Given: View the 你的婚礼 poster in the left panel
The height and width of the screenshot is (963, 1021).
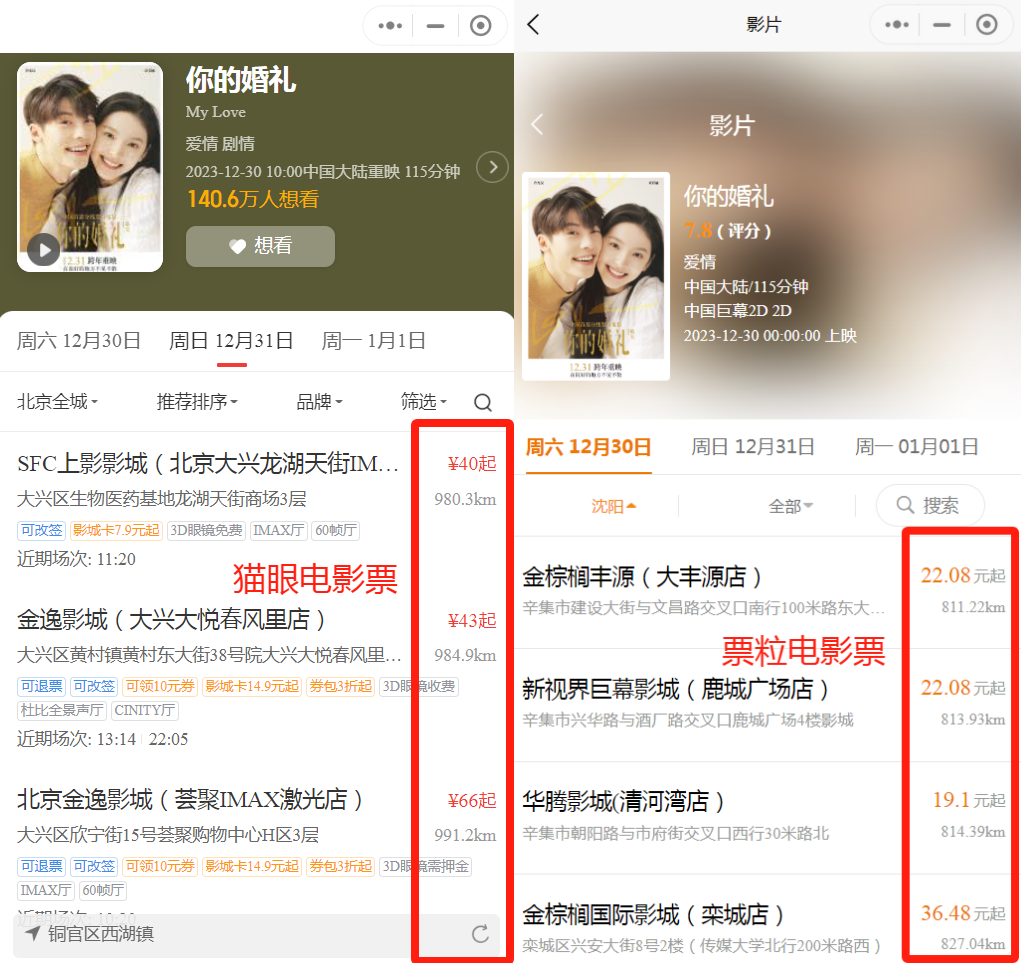Looking at the screenshot, I should click(90, 167).
